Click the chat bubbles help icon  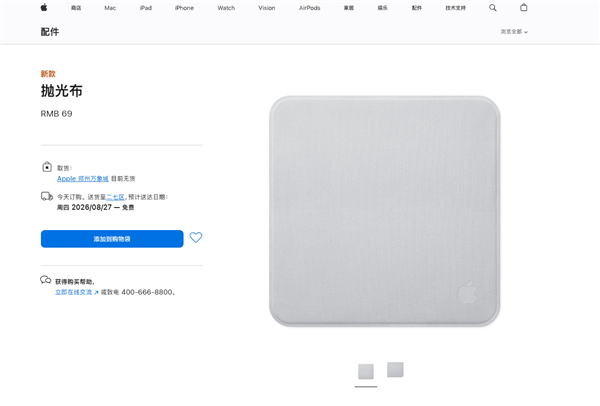[x=46, y=280]
